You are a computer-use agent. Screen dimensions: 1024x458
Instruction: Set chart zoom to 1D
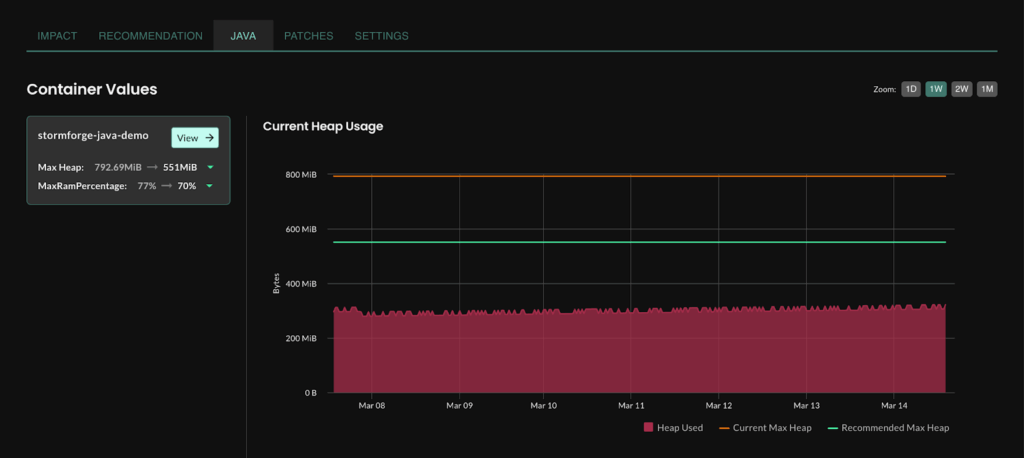(x=911, y=89)
